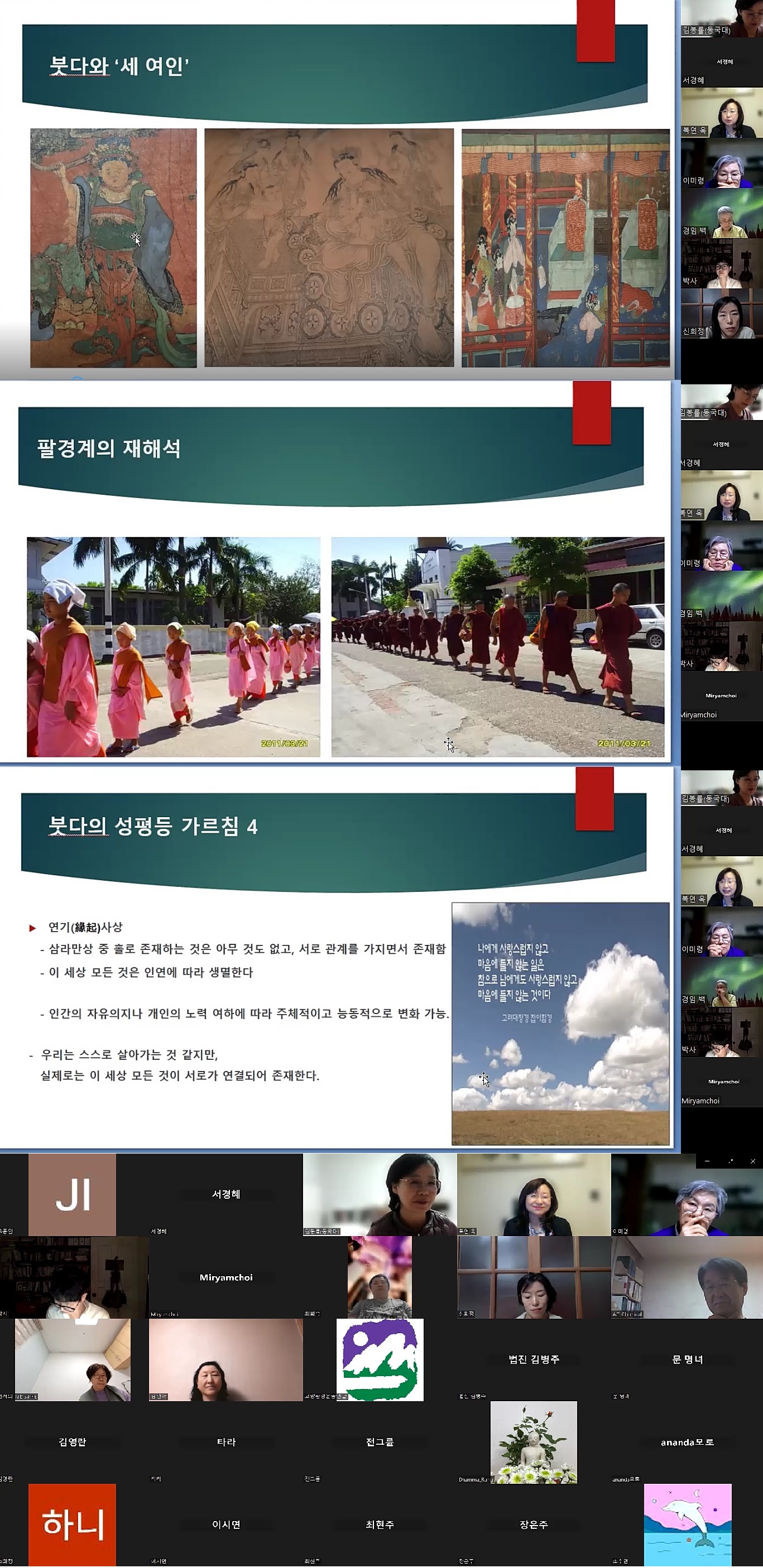Select the ananda모로 participant tile
763x1568 pixels.
pyautogui.click(x=687, y=1442)
